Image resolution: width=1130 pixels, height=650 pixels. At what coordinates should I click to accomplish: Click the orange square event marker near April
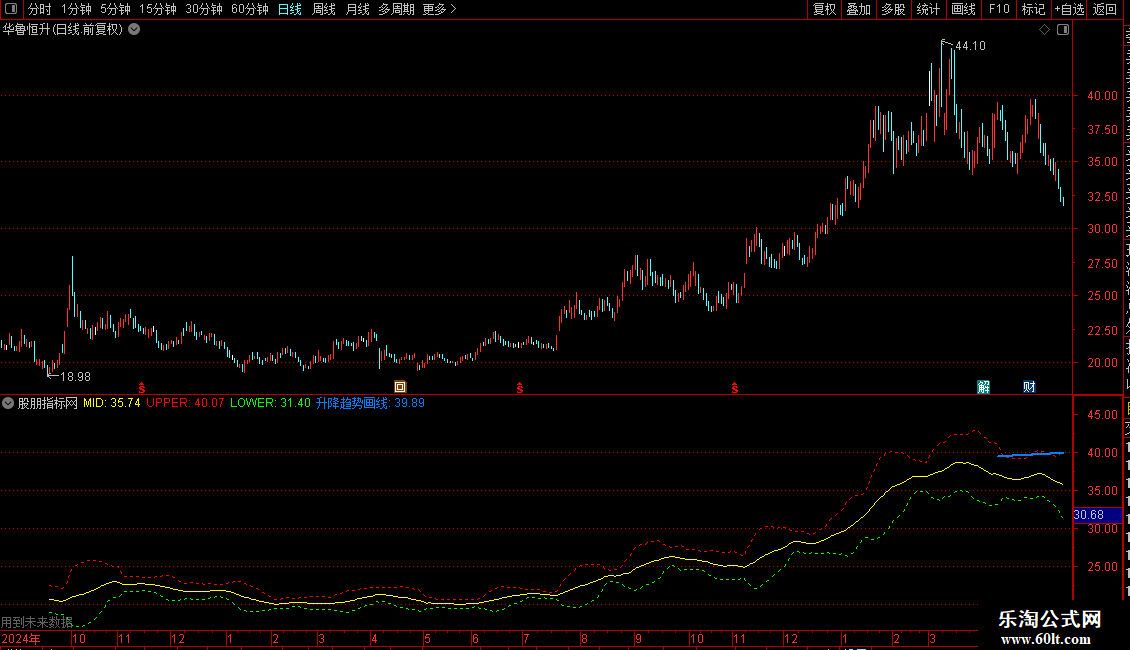pos(400,387)
